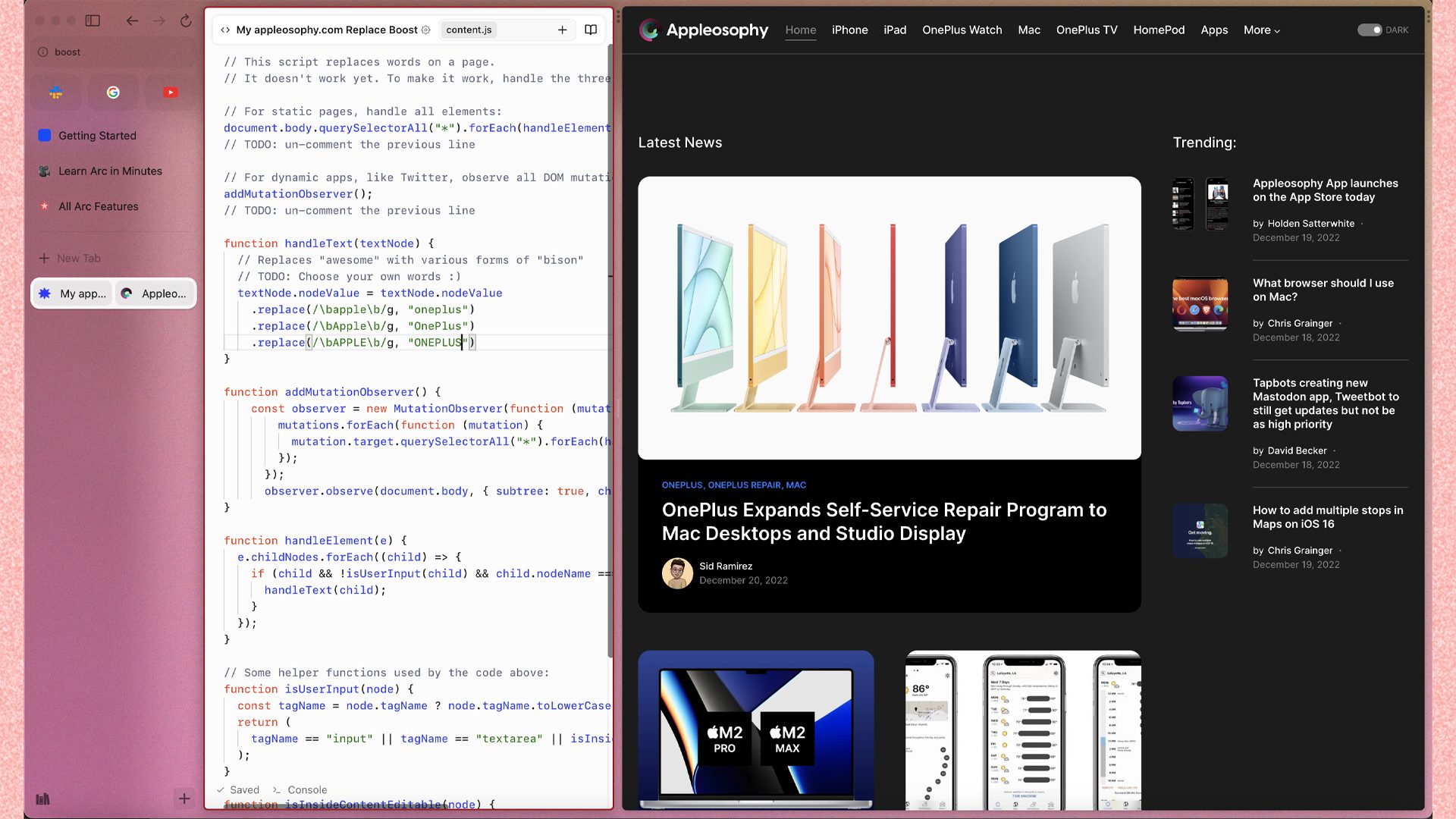Open Boost settings gear icon
Screen dimensions: 1456x819
(x=425, y=30)
